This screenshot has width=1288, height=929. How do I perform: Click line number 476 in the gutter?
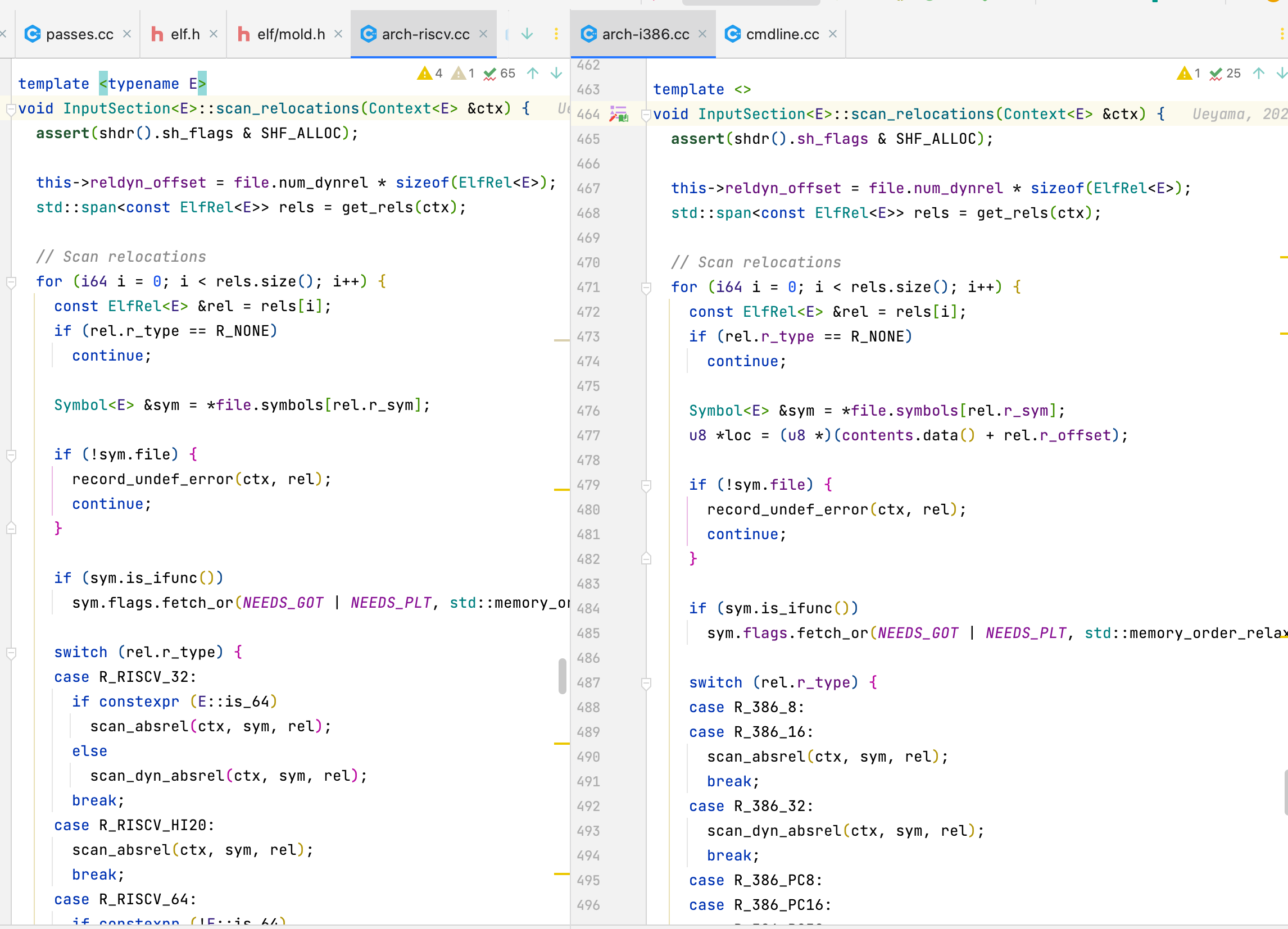pos(588,411)
